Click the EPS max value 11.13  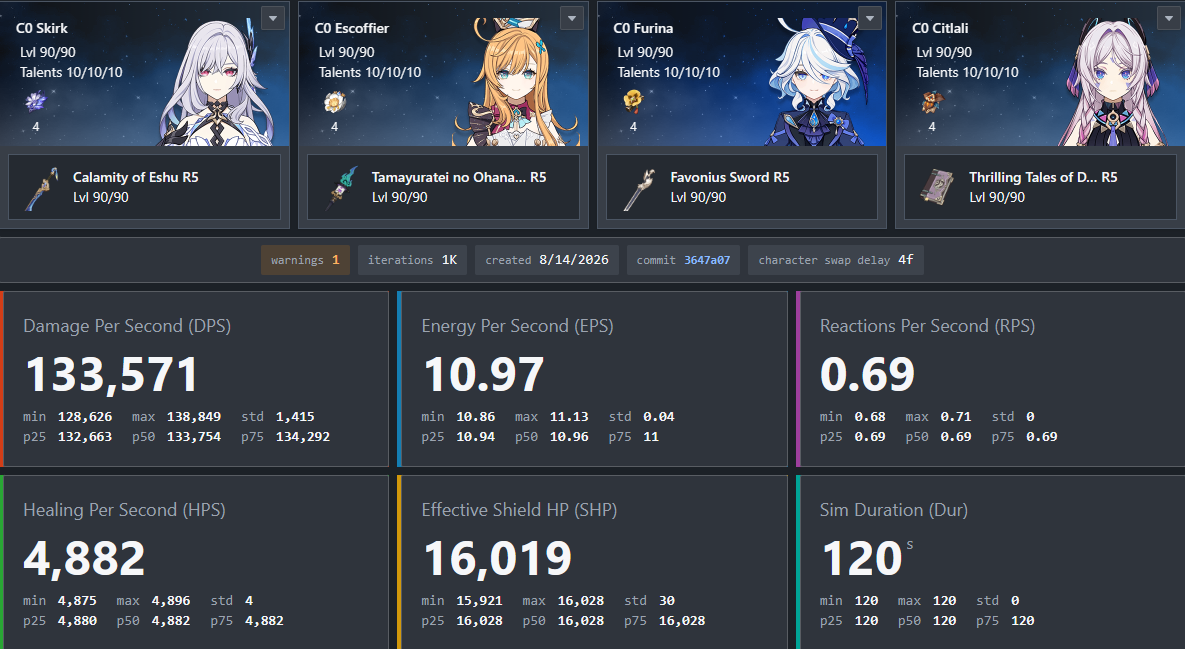click(x=568, y=417)
